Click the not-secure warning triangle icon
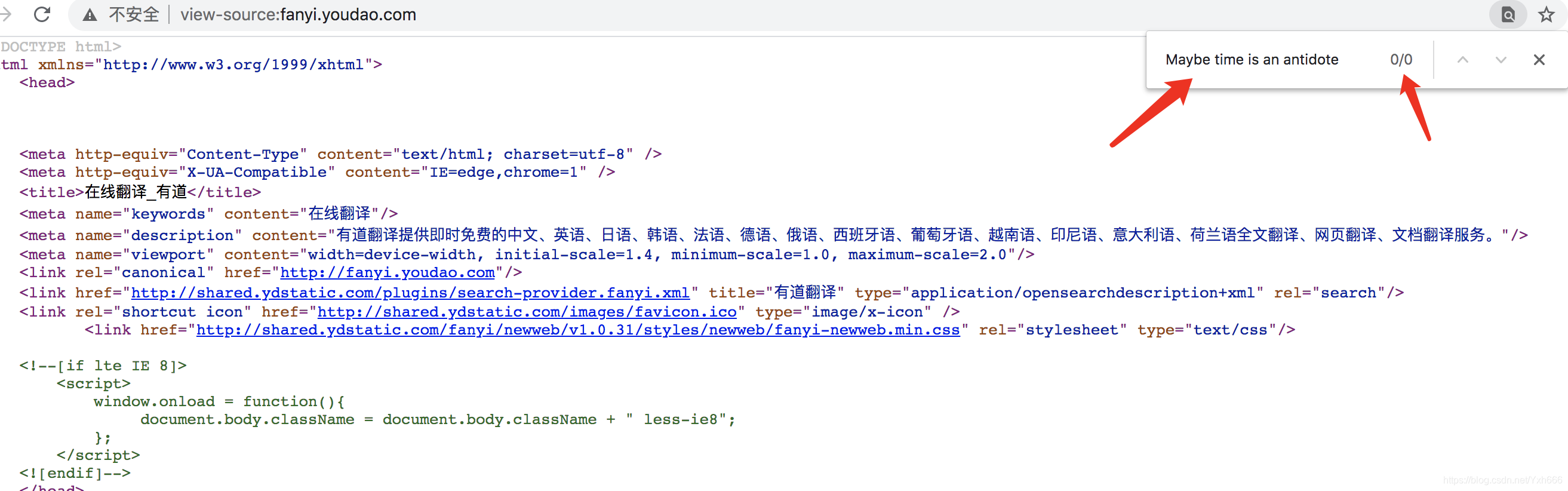Viewport: 1568px width, 491px height. coord(90,14)
